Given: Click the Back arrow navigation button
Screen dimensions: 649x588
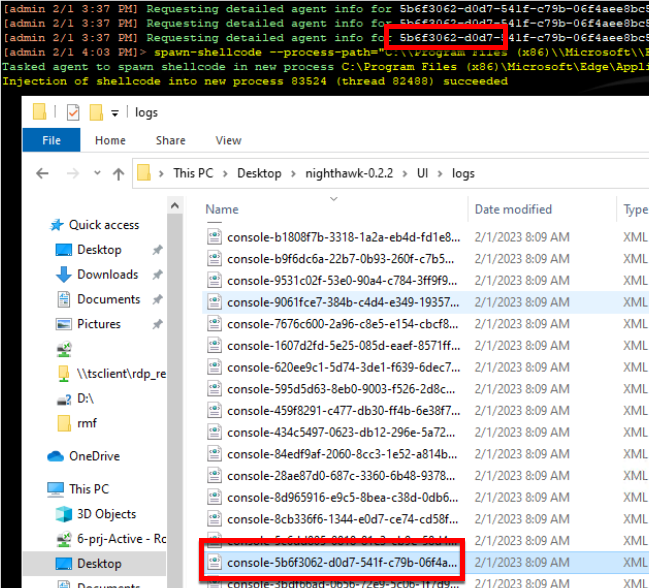Looking at the screenshot, I should (x=42, y=174).
